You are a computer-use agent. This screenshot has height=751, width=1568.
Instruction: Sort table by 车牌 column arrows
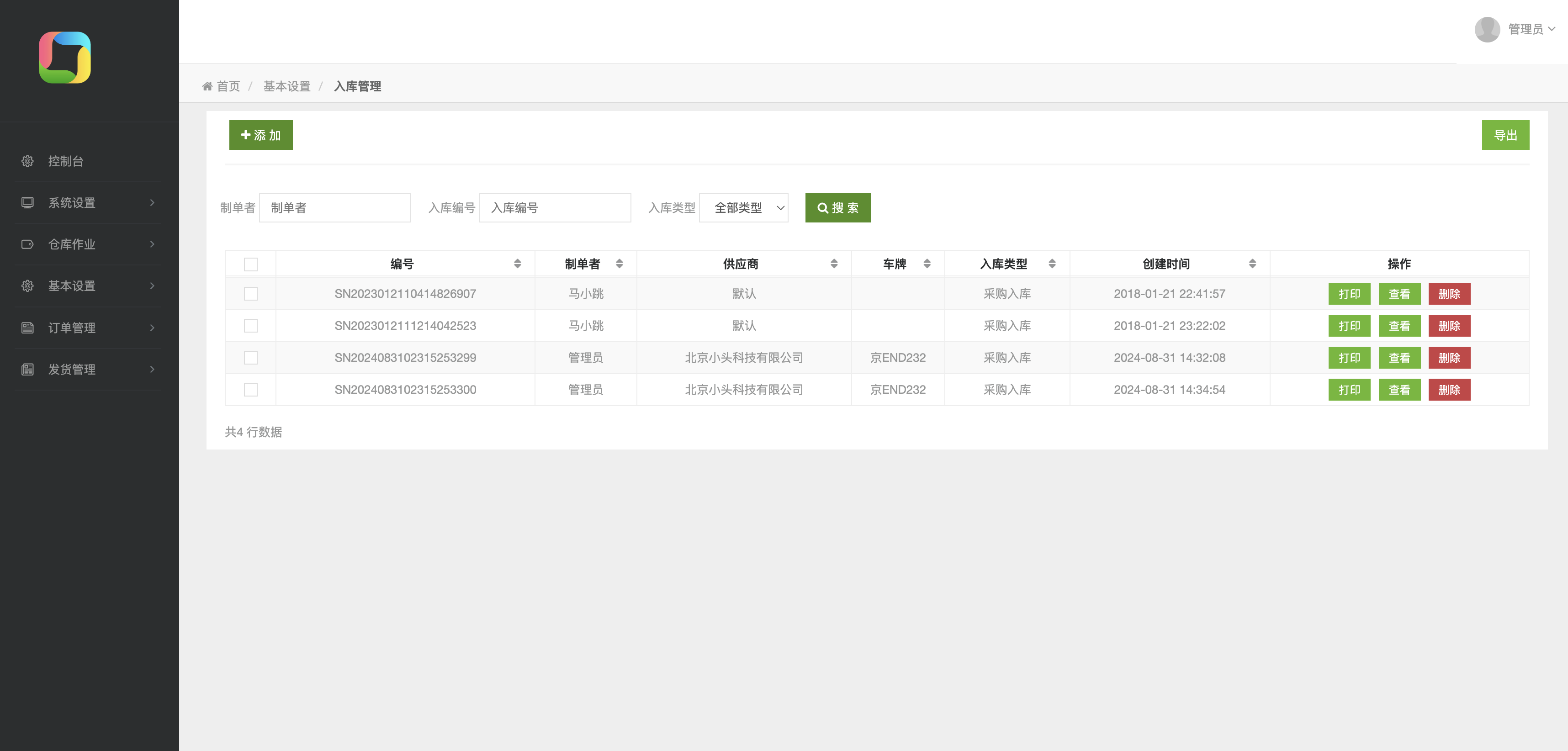[x=927, y=264]
